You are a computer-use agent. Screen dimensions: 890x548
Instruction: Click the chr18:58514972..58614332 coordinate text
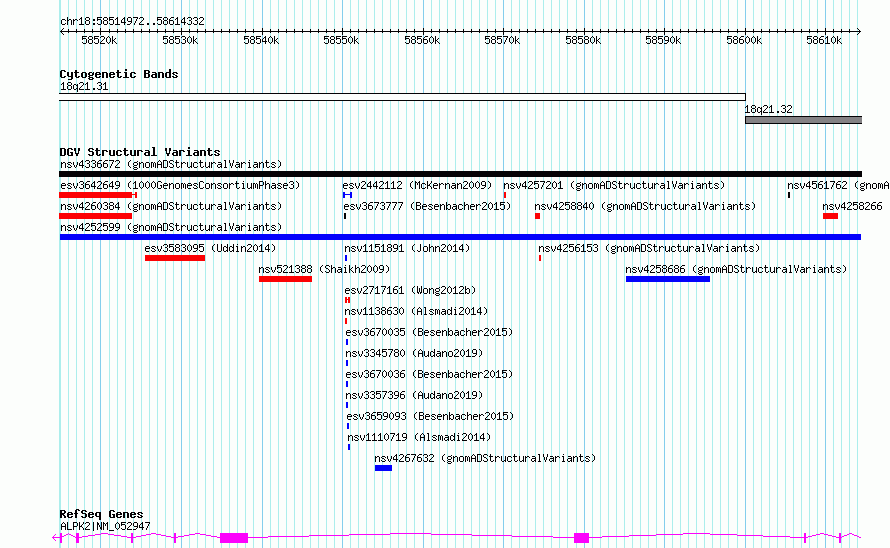click(132, 22)
